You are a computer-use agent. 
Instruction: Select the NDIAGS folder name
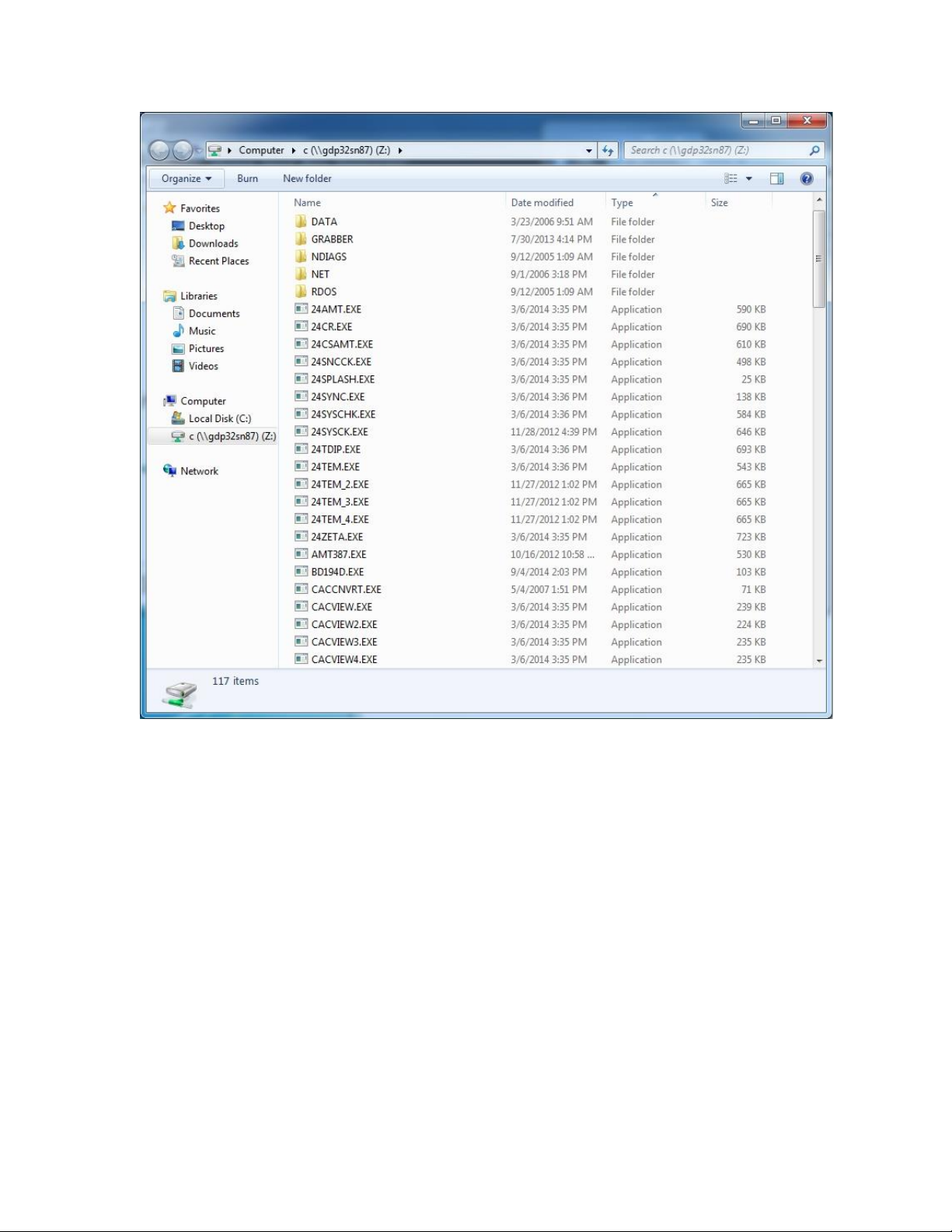click(x=329, y=257)
